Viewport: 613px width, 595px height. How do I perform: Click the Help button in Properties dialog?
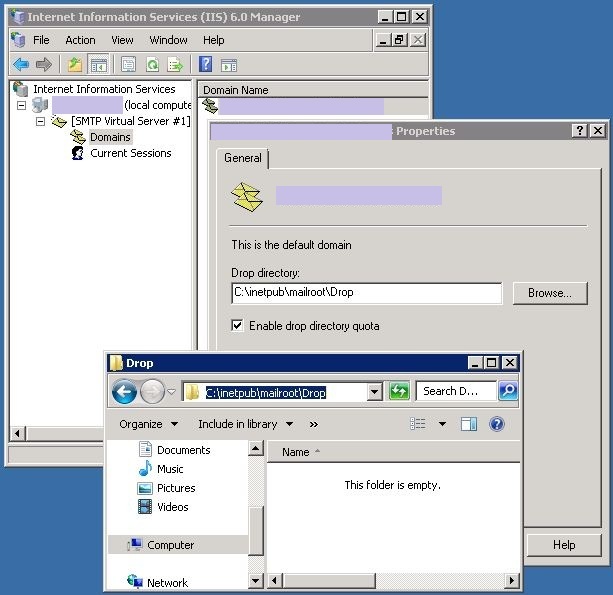coord(564,545)
